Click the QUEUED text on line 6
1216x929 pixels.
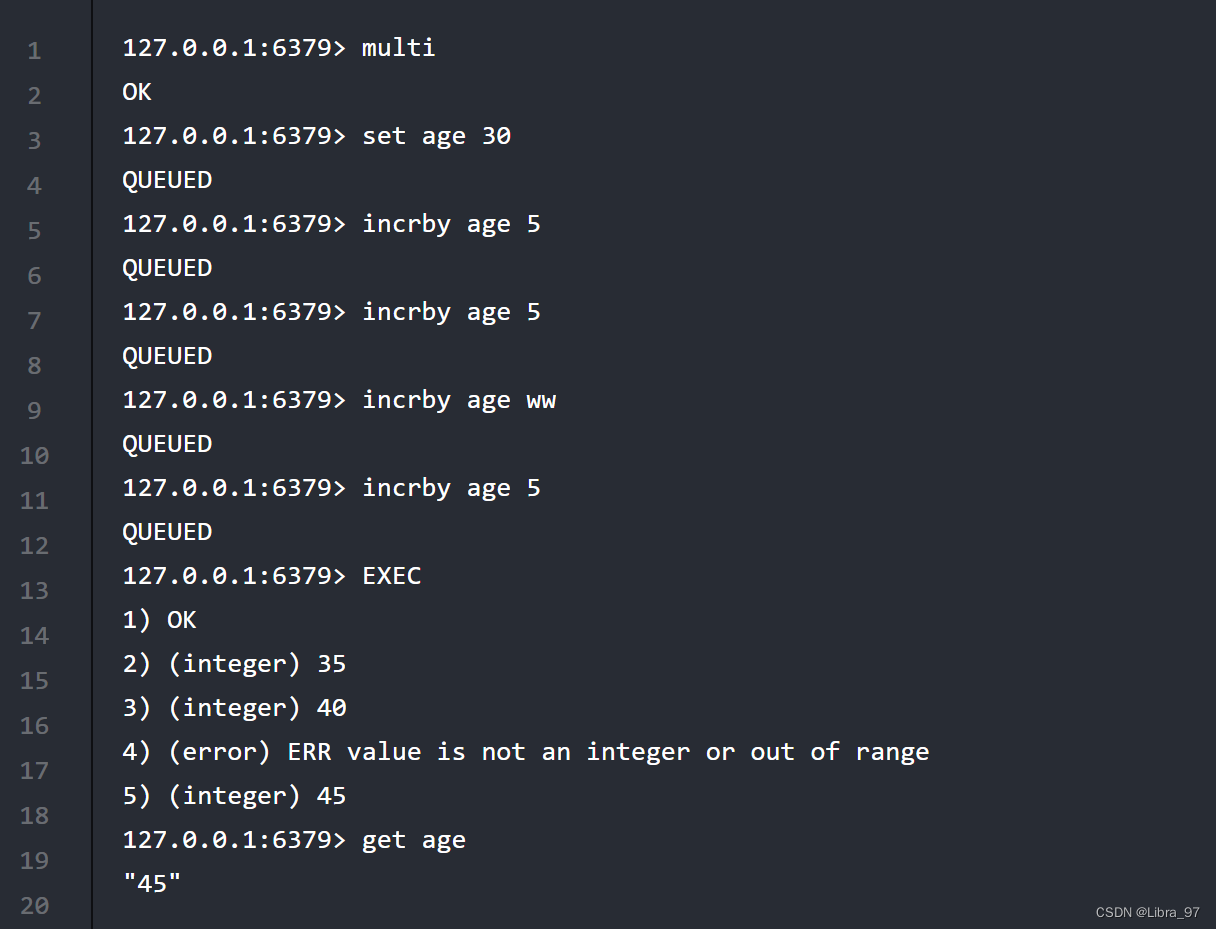167,268
